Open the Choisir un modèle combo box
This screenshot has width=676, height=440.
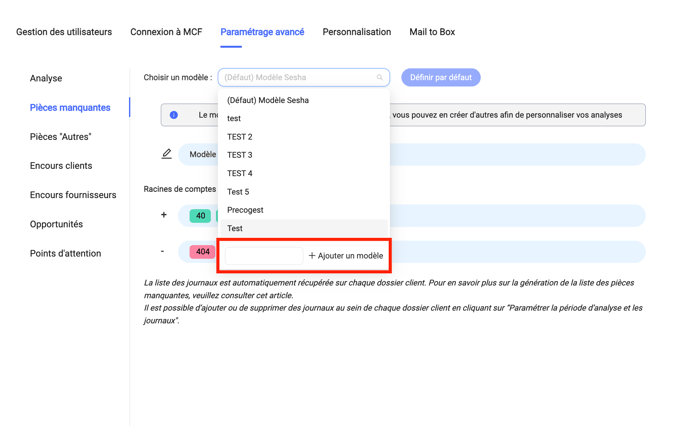tap(300, 77)
